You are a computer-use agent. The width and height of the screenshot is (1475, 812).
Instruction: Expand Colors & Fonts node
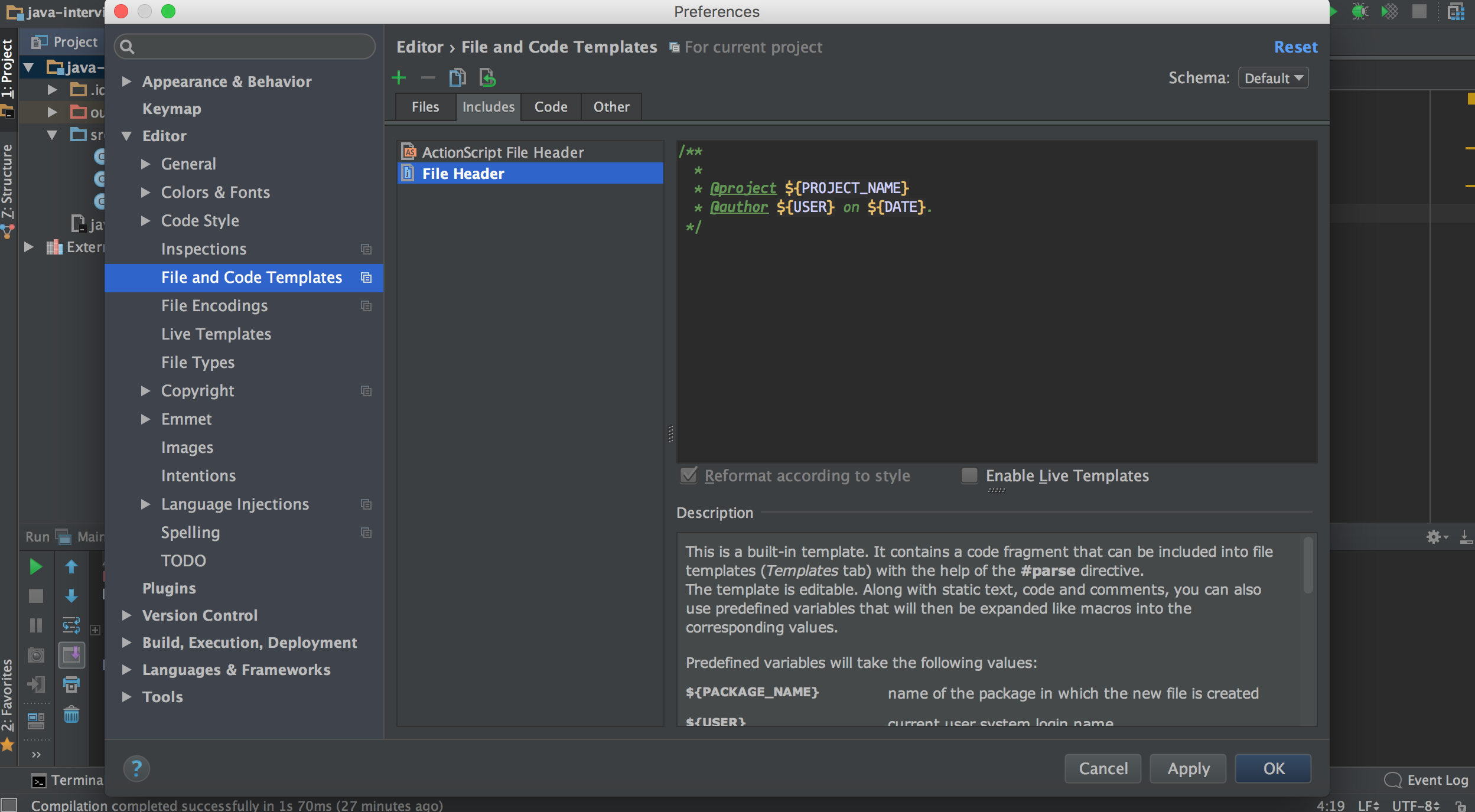(145, 192)
